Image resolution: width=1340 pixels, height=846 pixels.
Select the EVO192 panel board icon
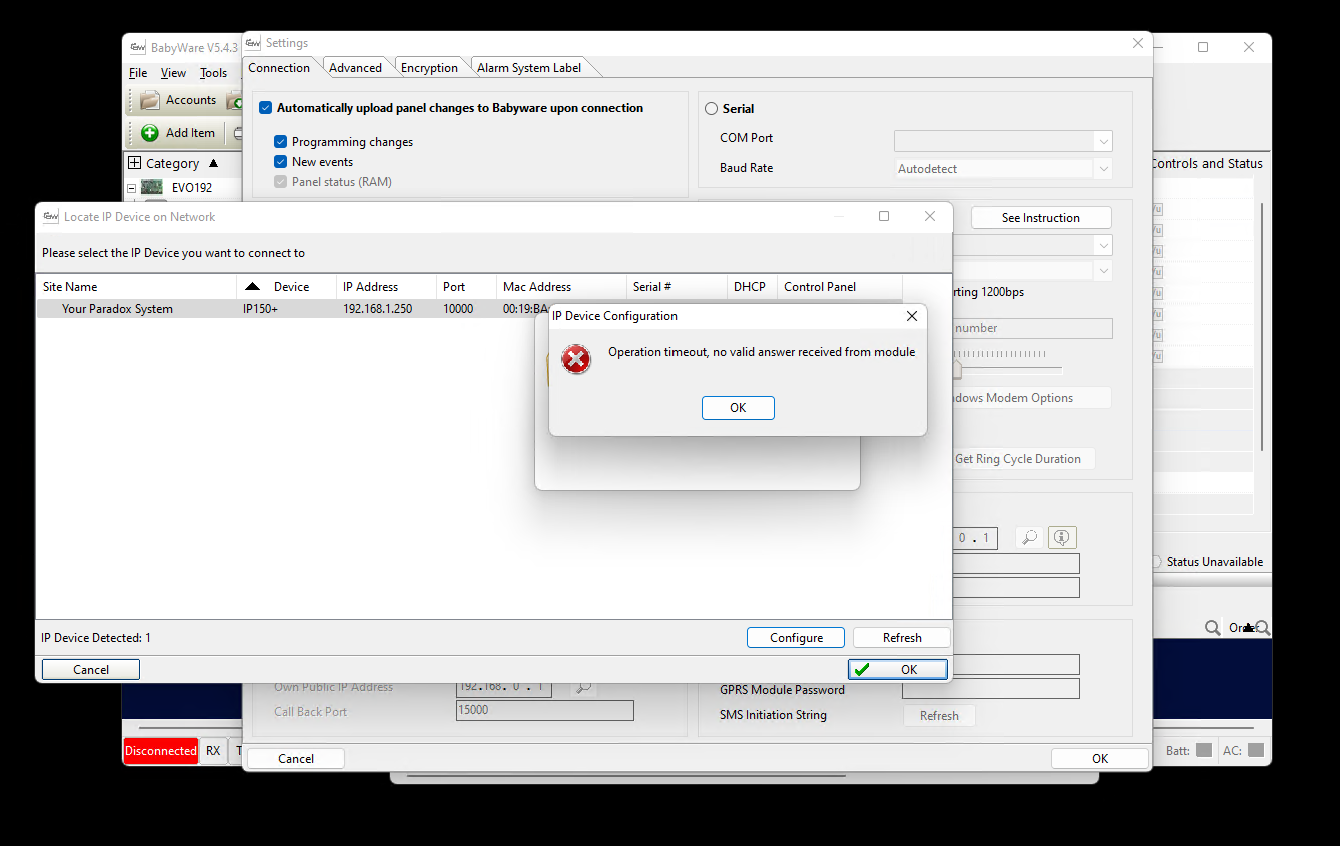tap(150, 187)
